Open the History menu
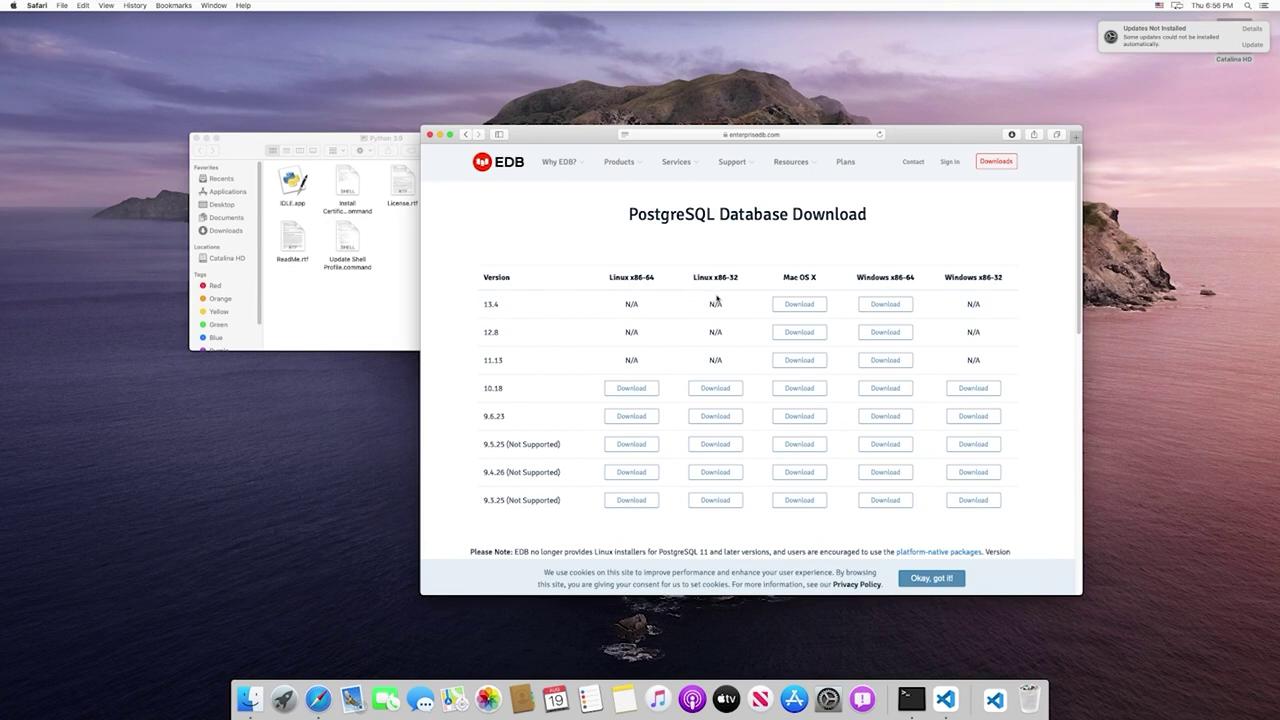 coord(134,5)
